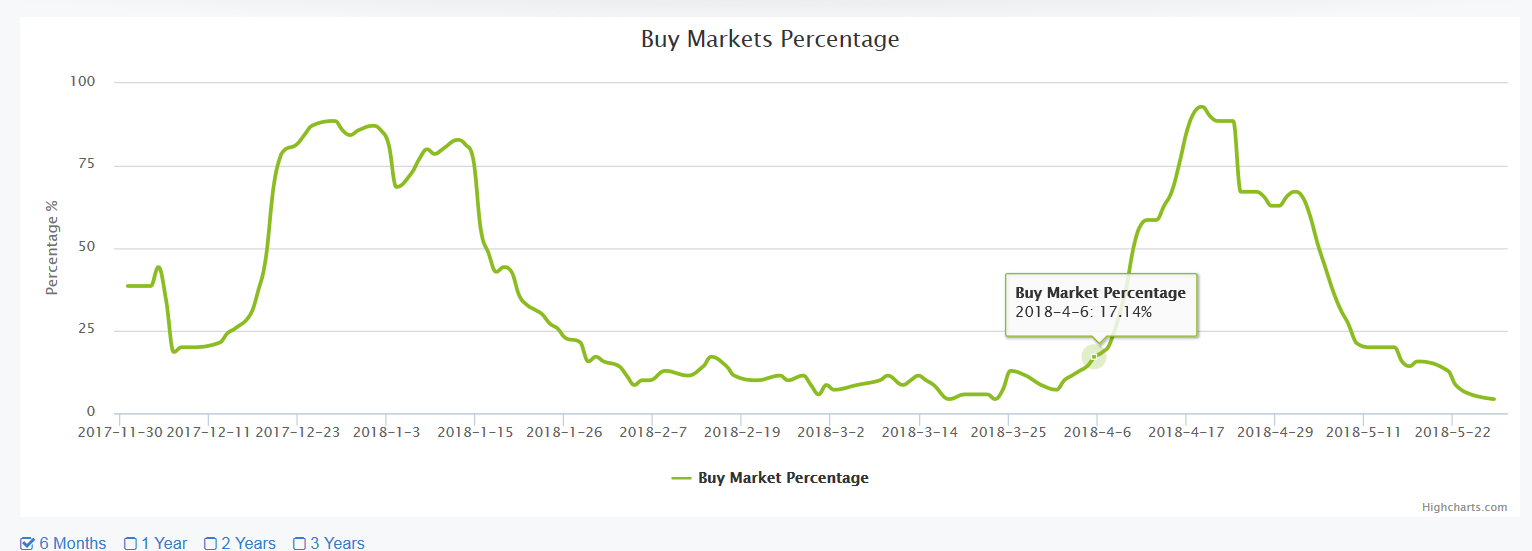The width and height of the screenshot is (1532, 551).
Task: Tick the 2 Years checkbox
Action: (x=211, y=544)
